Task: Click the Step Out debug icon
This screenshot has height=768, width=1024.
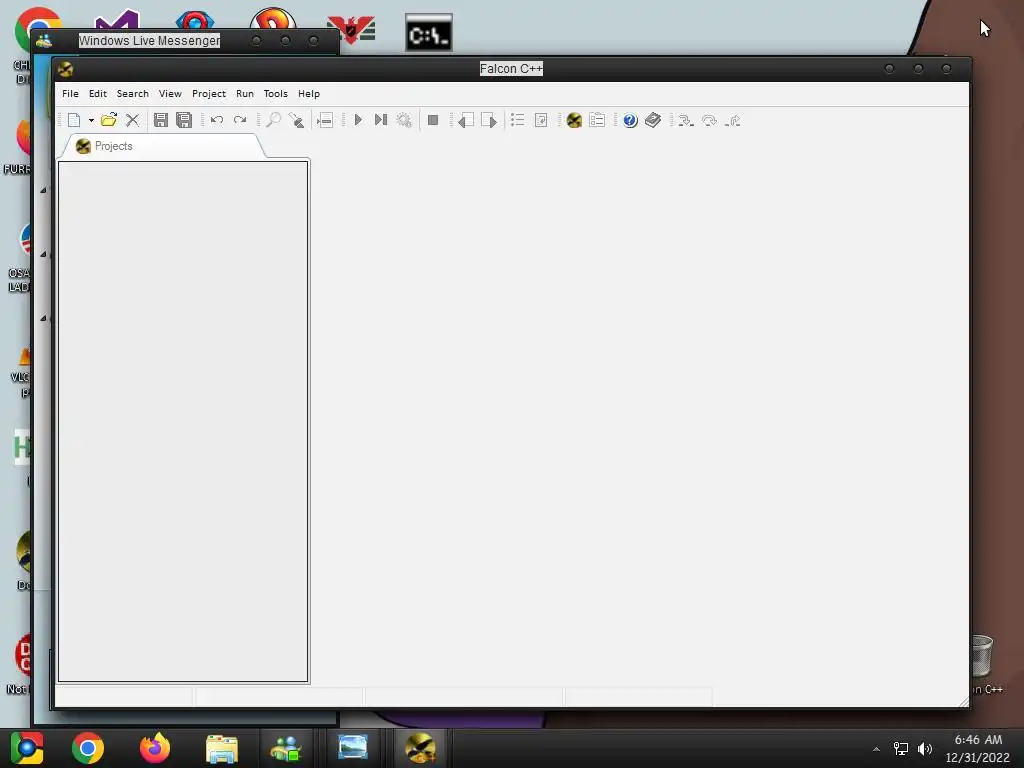Action: 733,120
